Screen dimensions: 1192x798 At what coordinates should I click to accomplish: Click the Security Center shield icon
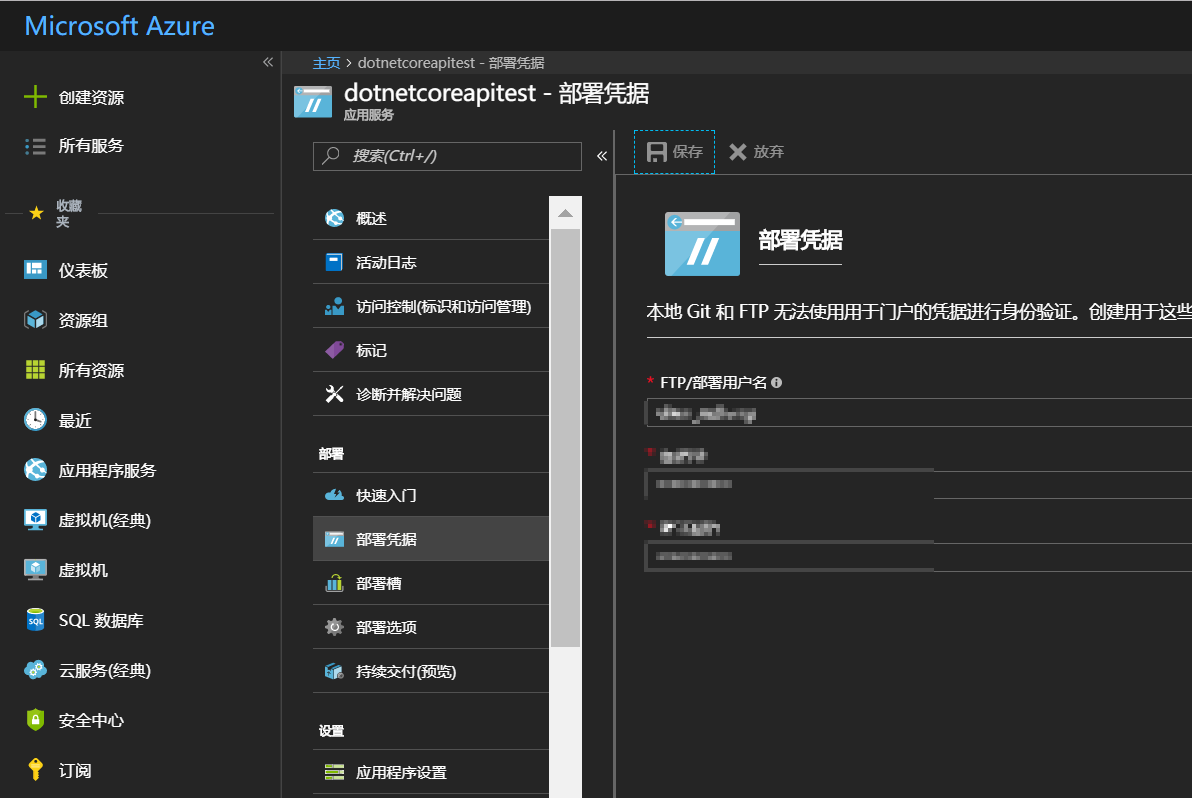[35, 720]
